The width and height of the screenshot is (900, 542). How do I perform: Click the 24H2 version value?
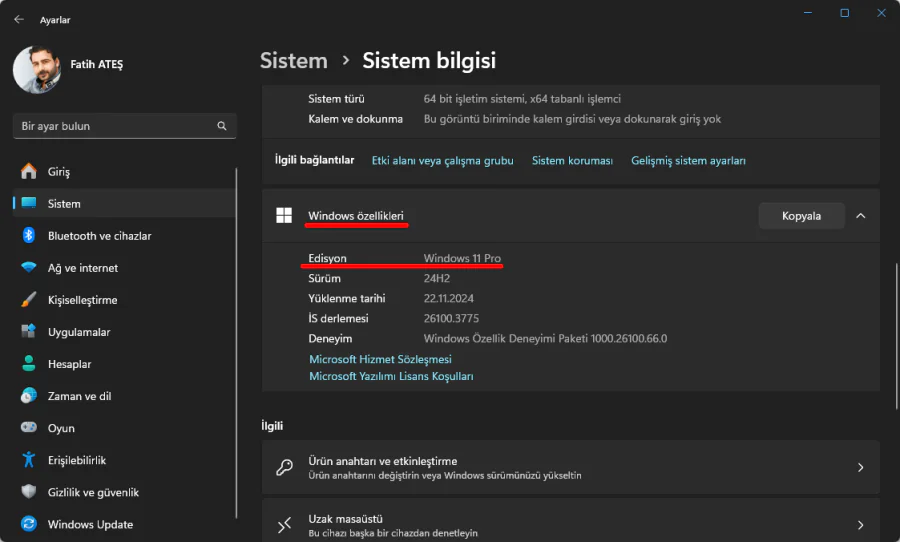(x=437, y=278)
